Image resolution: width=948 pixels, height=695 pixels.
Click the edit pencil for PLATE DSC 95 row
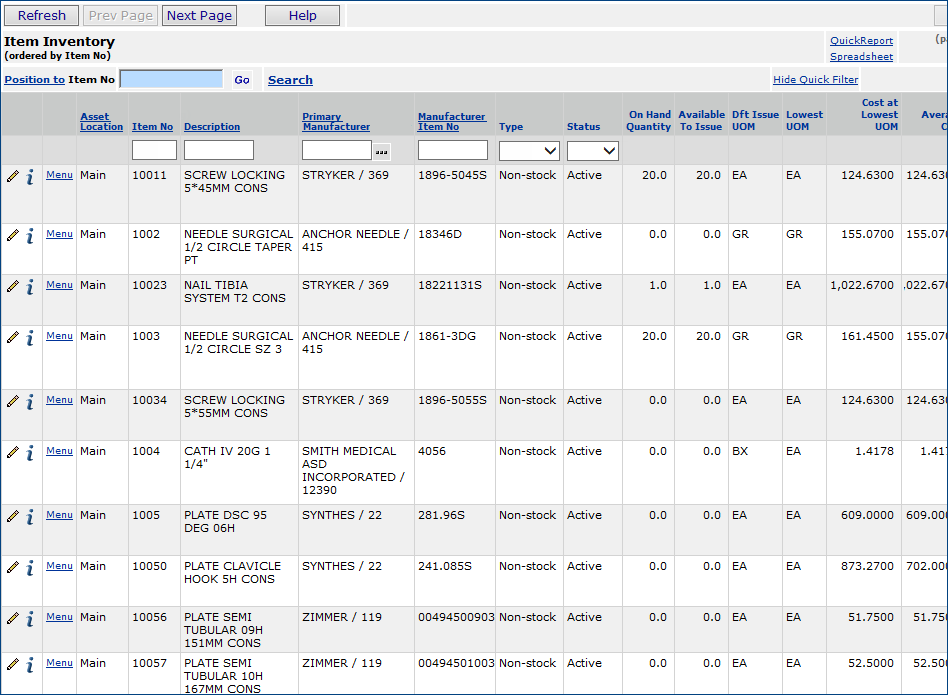[x=12, y=516]
